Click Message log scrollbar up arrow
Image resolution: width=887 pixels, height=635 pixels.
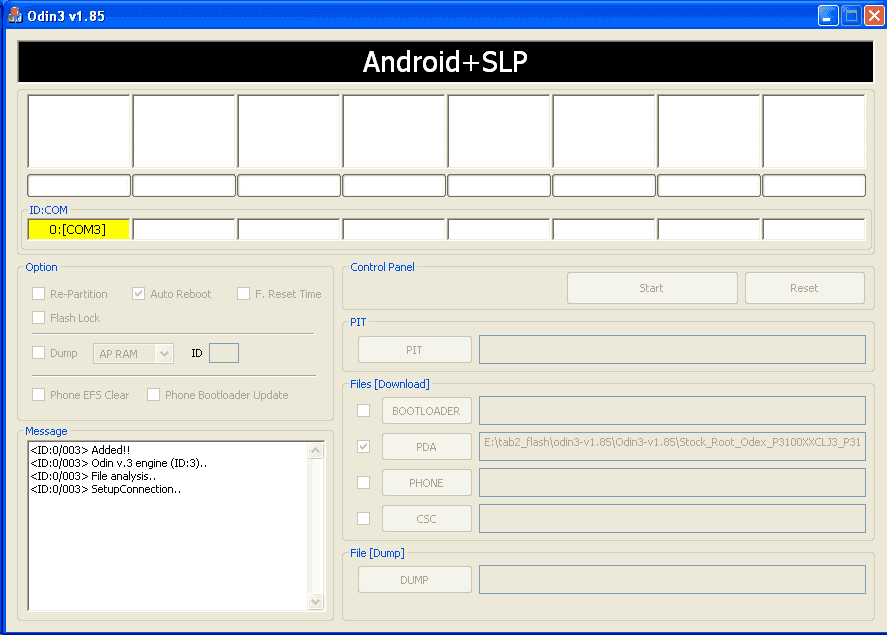pos(316,451)
